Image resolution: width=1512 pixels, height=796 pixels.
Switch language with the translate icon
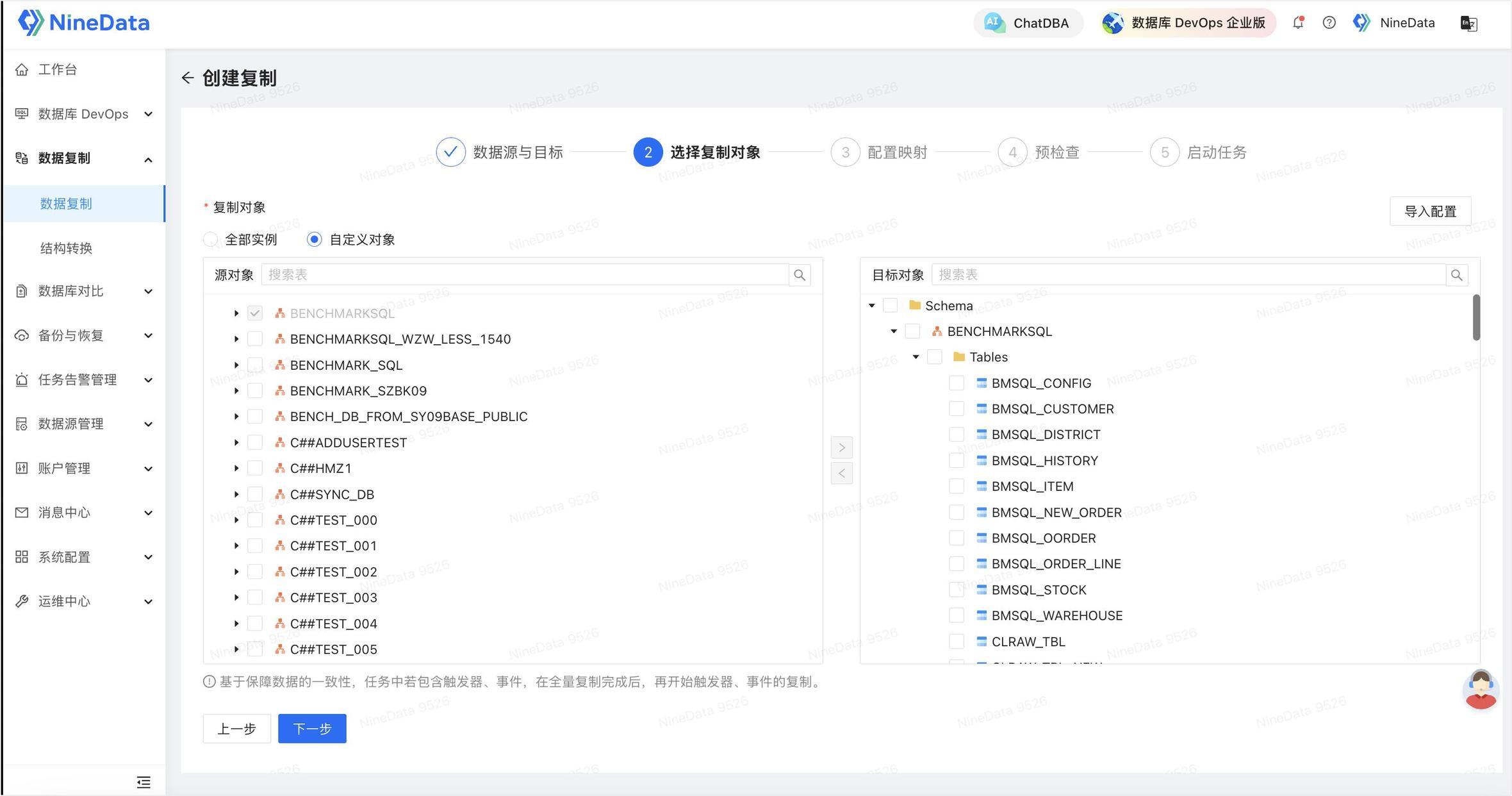[x=1468, y=24]
